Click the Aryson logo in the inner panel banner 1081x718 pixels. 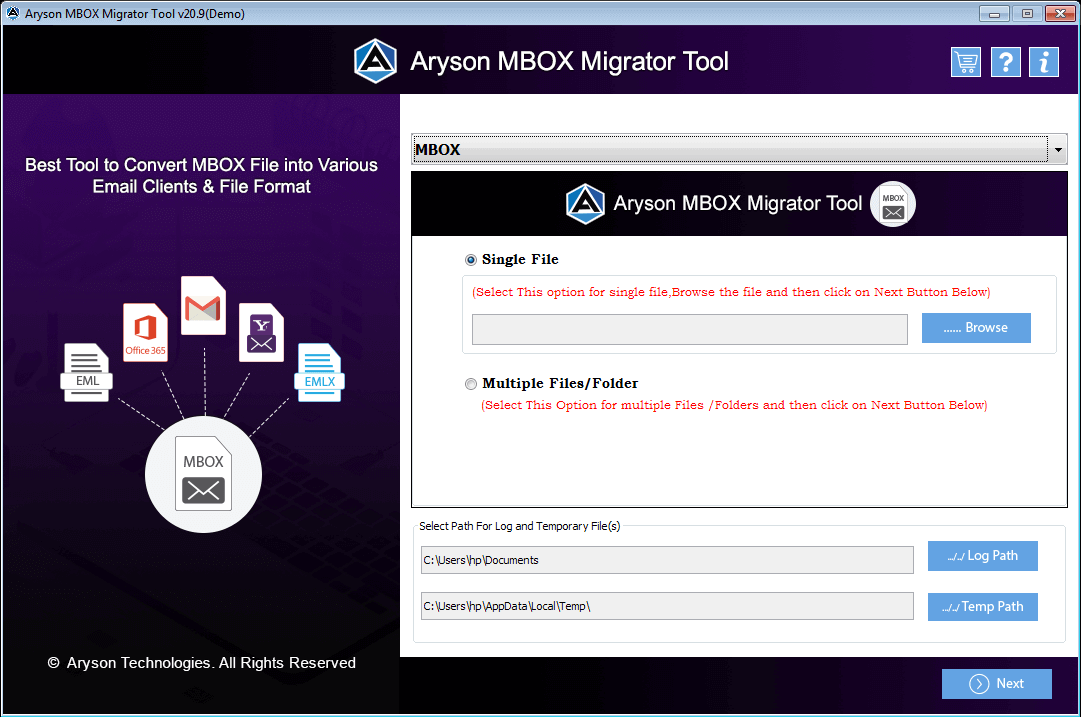[585, 203]
